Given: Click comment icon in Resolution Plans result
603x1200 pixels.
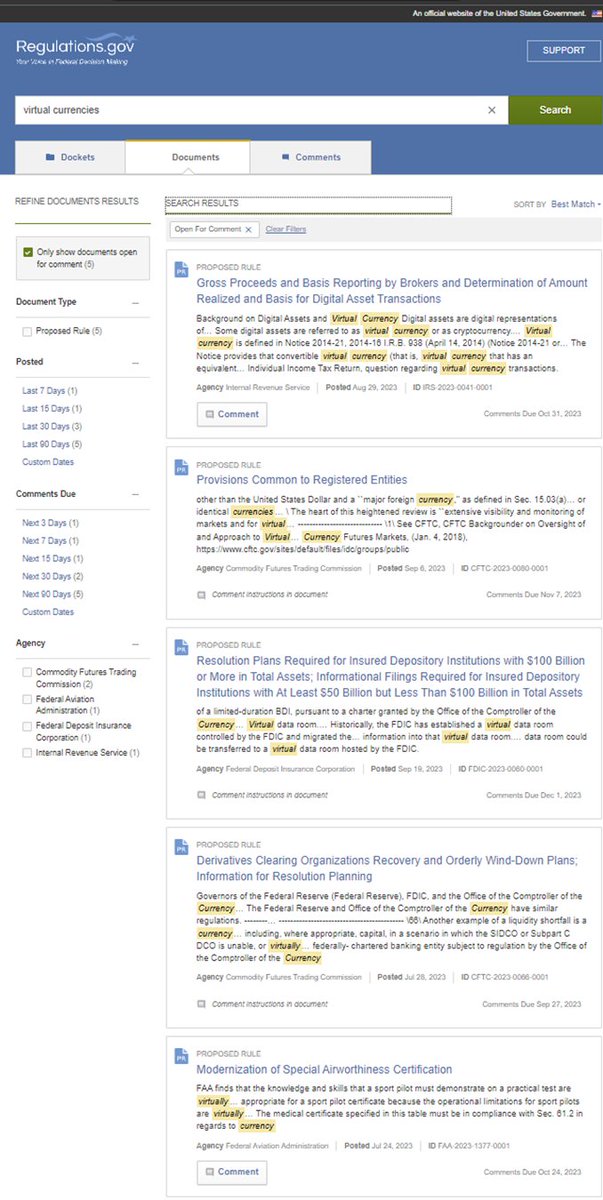Looking at the screenshot, I should click(202, 795).
